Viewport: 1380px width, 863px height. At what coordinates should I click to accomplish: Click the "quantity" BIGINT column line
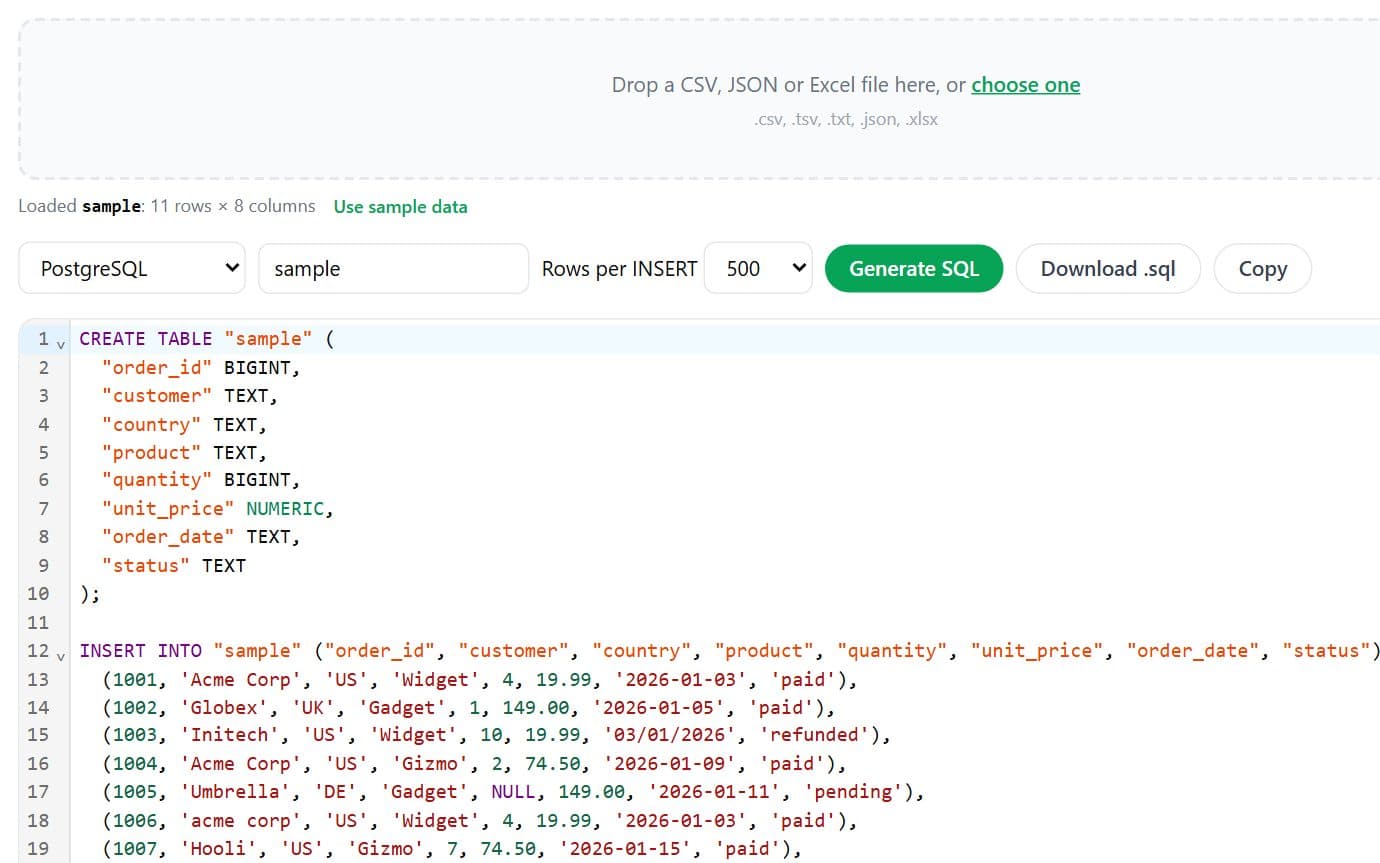click(x=201, y=480)
